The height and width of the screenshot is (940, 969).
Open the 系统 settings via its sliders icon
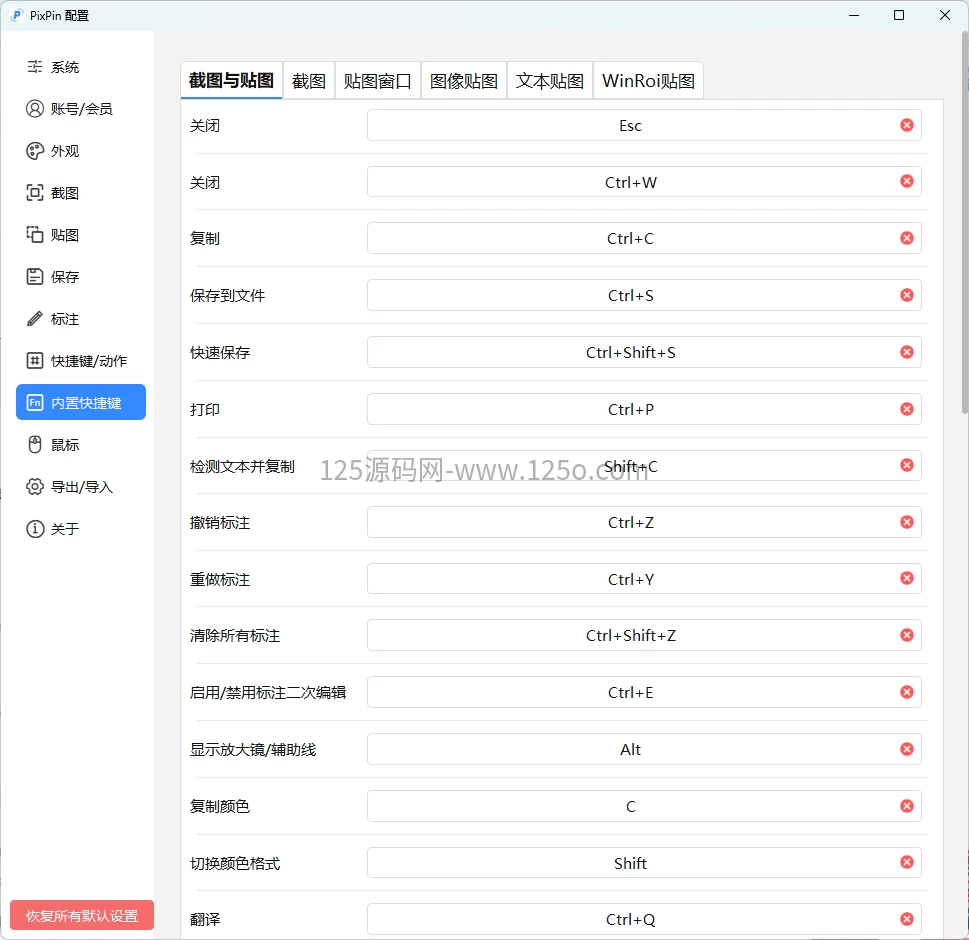click(35, 67)
